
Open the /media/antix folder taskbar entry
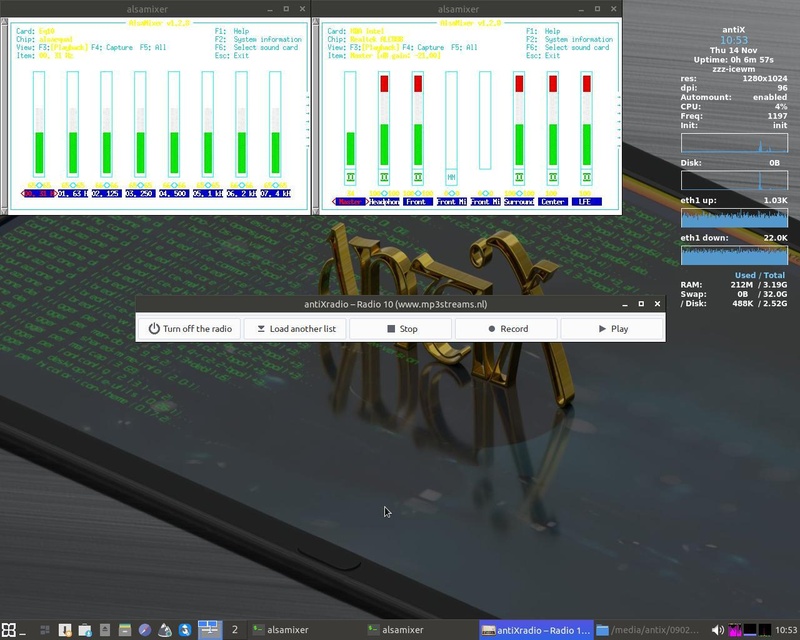[651, 630]
